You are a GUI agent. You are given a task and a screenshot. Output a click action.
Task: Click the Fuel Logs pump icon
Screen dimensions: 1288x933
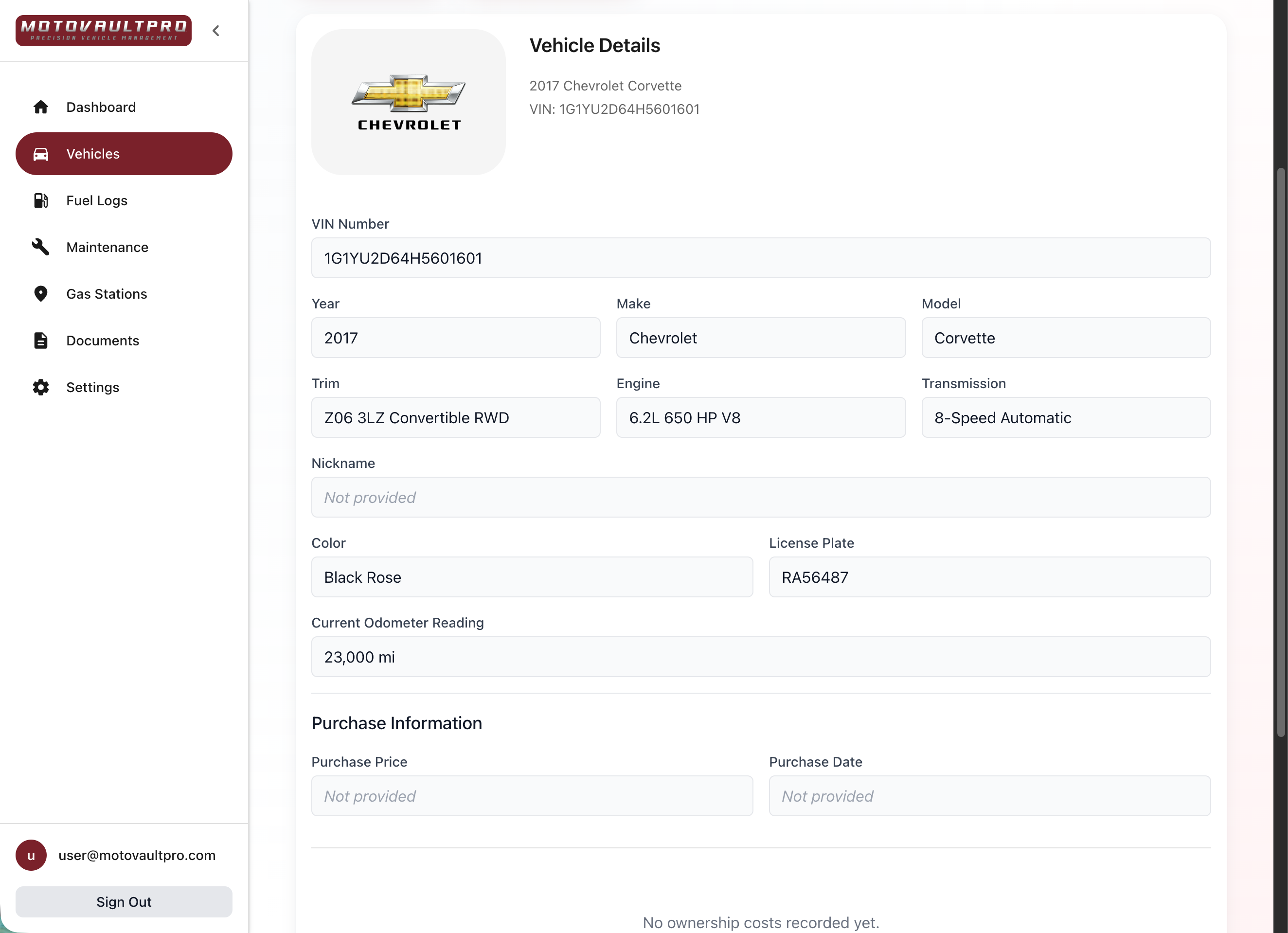[x=40, y=200]
